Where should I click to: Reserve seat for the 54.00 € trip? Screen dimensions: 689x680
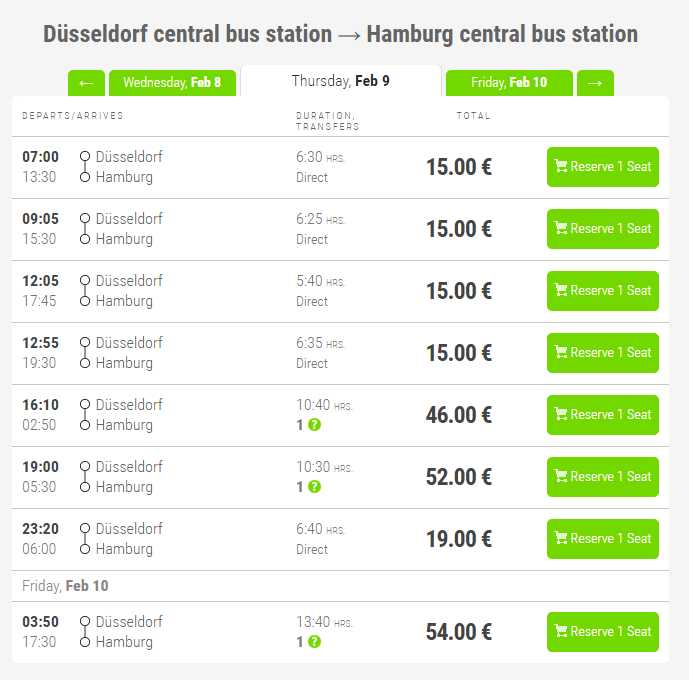(602, 632)
